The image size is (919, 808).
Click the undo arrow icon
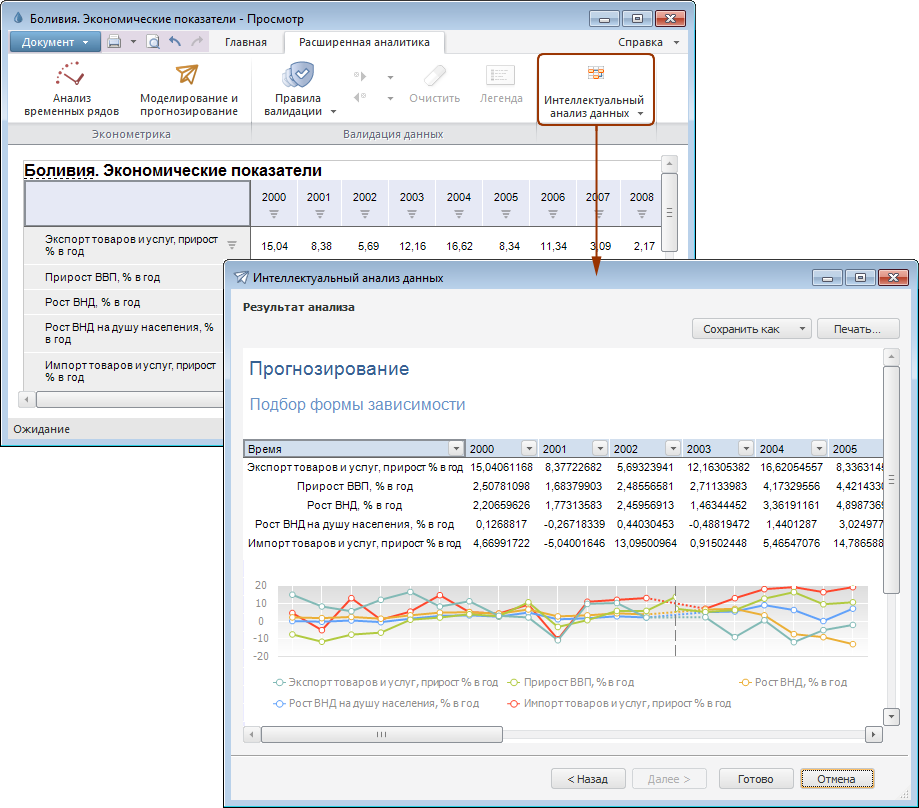175,42
